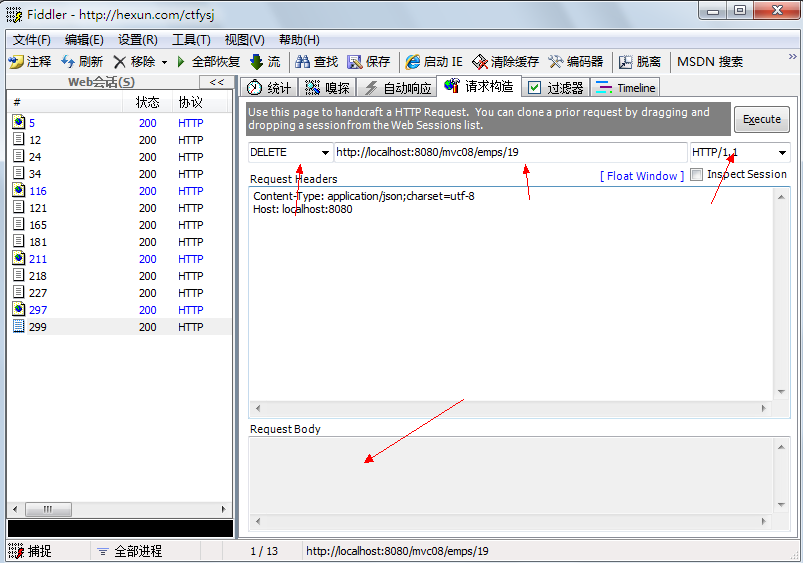Image resolution: width=803 pixels, height=563 pixels.
Task: Click the 保存 save toolbar icon
Action: [354, 62]
